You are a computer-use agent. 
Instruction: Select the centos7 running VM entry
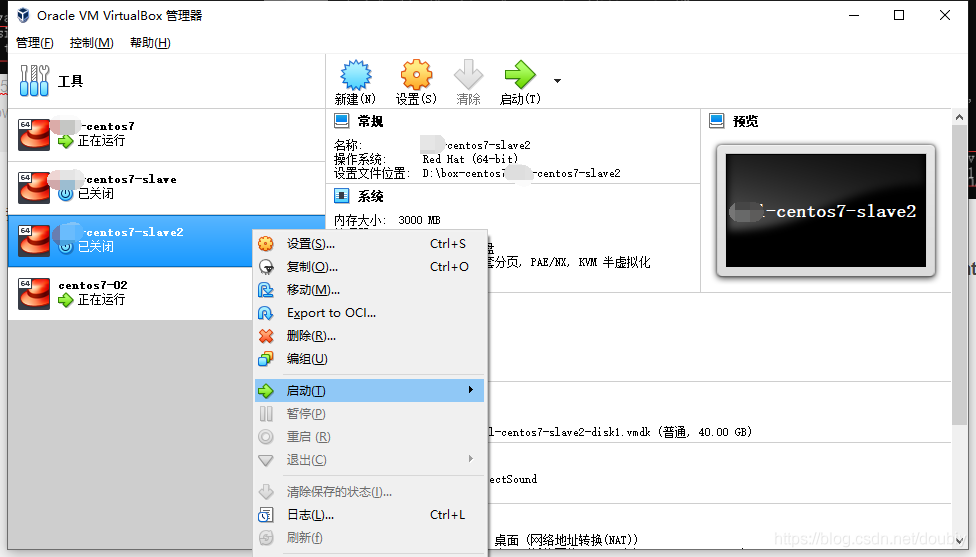[x=166, y=135]
